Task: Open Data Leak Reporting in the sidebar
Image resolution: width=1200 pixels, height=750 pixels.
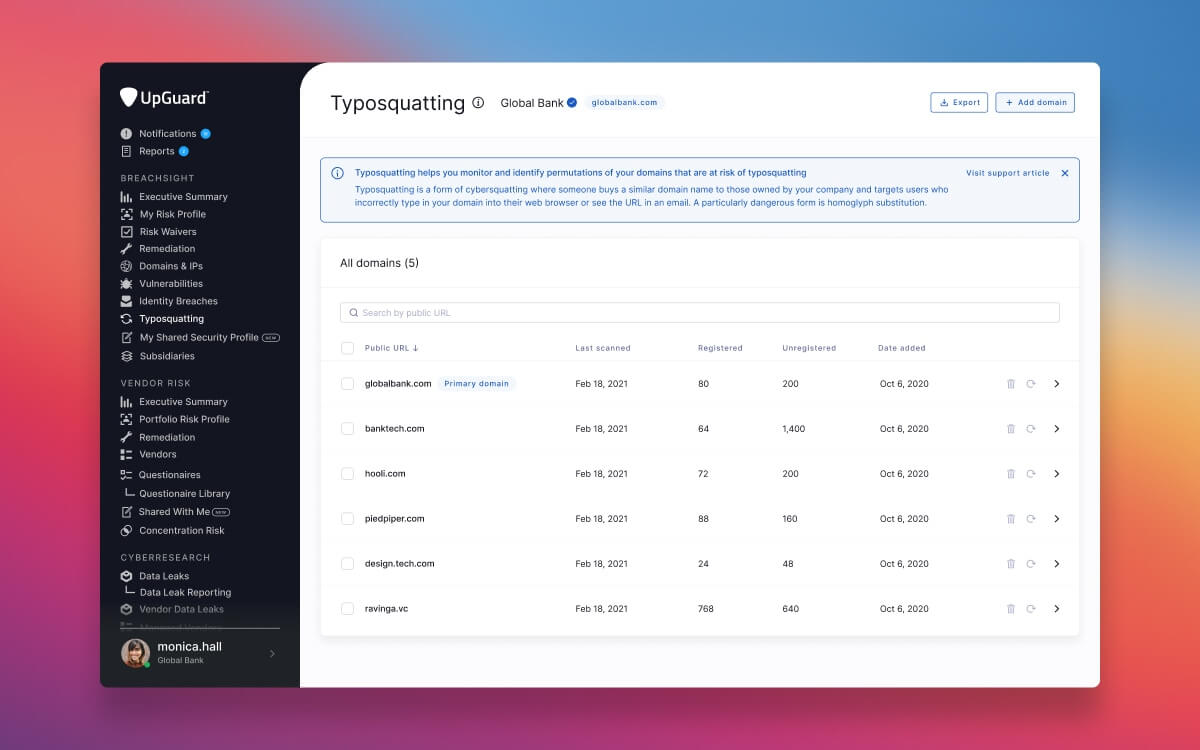Action: (185, 592)
